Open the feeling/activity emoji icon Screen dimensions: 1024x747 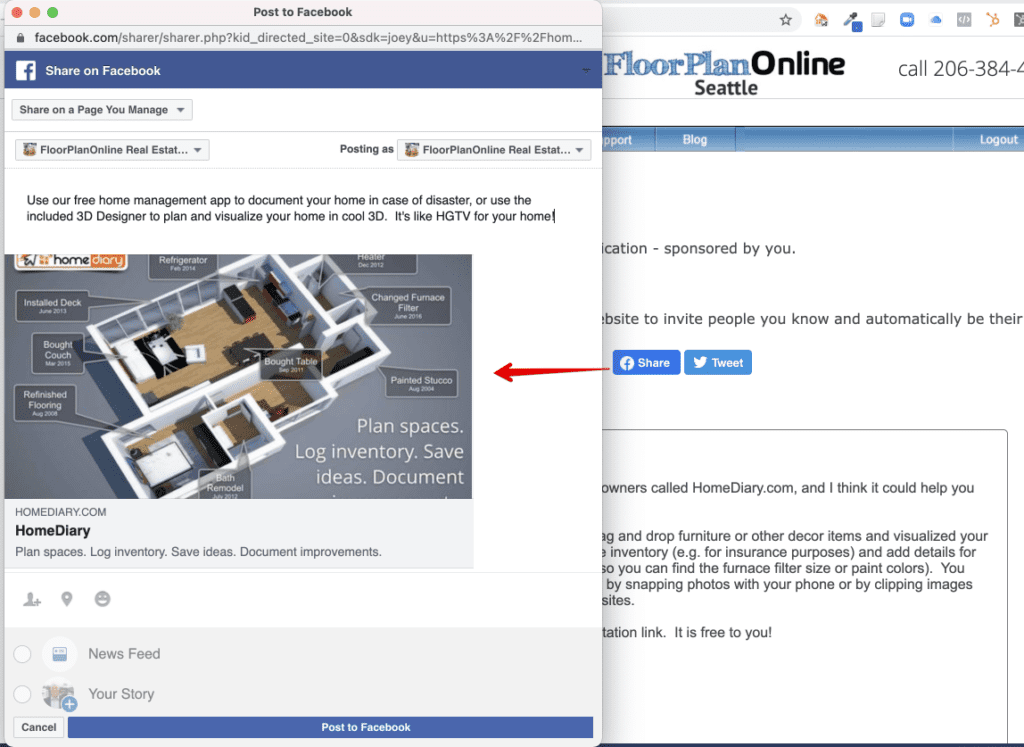(x=102, y=599)
